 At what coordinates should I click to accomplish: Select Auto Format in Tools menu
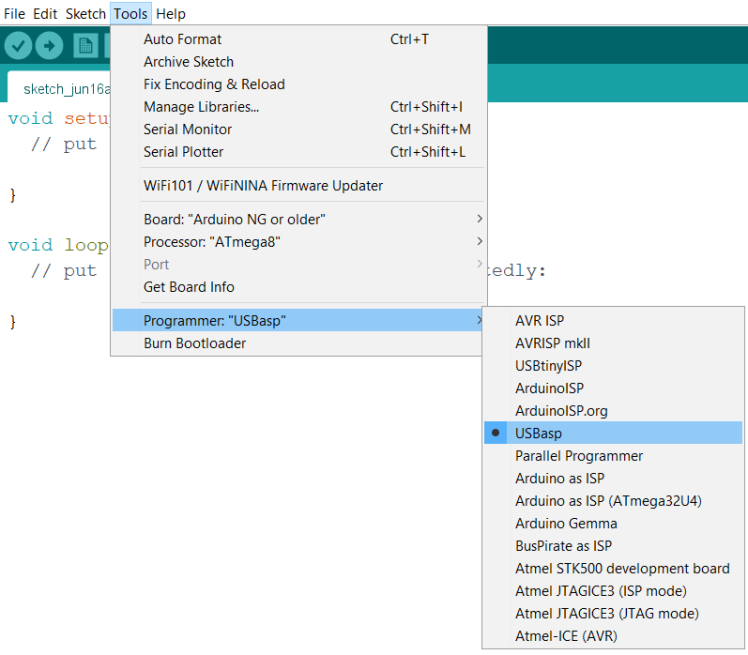tap(182, 39)
